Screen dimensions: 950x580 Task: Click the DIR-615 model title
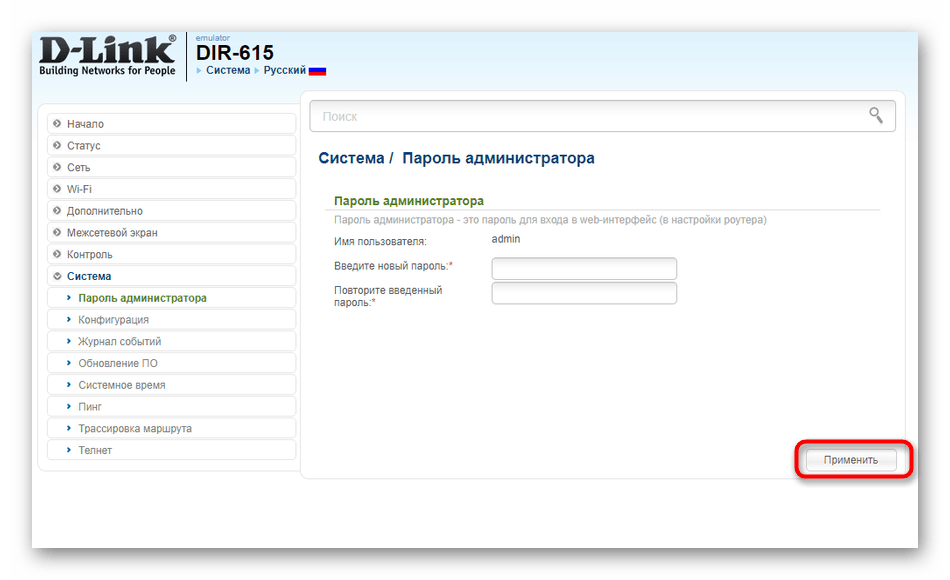(235, 53)
